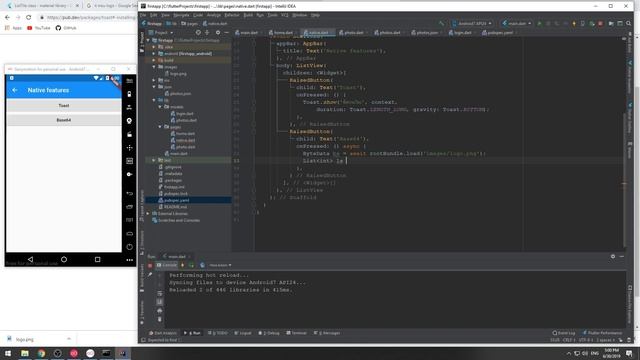Open the main.dart run configuration dropdown
Screen dimensions: 640x360
[516, 23]
